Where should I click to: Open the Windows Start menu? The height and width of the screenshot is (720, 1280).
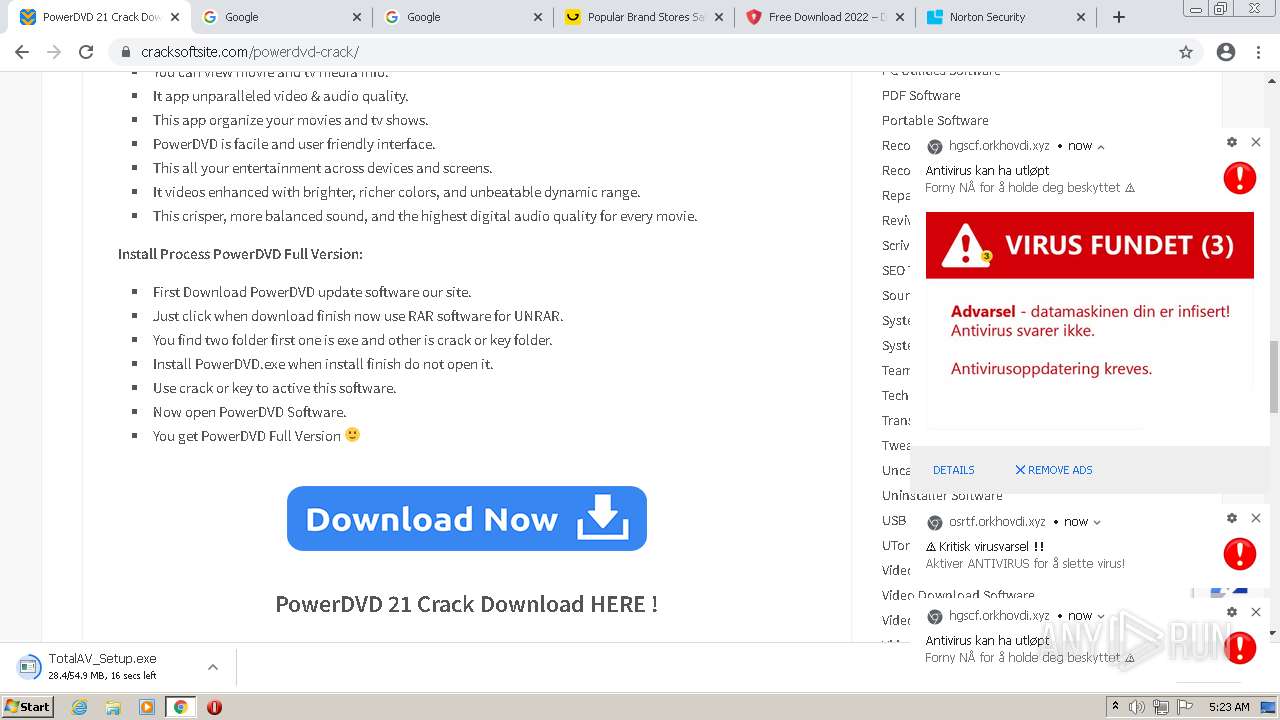(28, 707)
